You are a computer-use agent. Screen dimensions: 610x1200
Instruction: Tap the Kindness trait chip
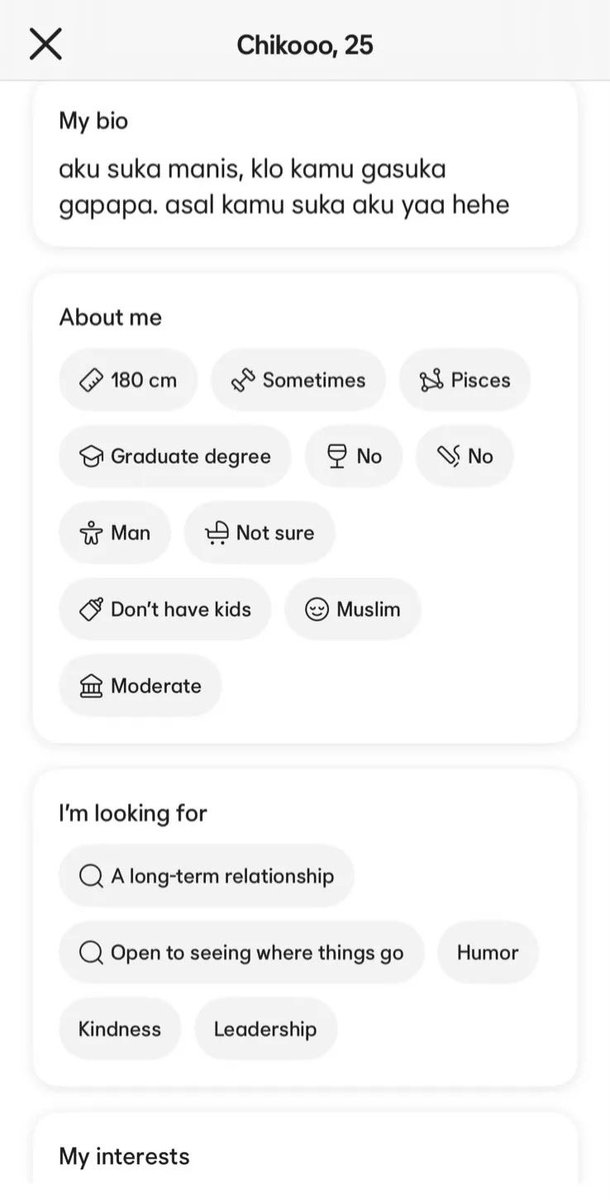coord(120,1029)
